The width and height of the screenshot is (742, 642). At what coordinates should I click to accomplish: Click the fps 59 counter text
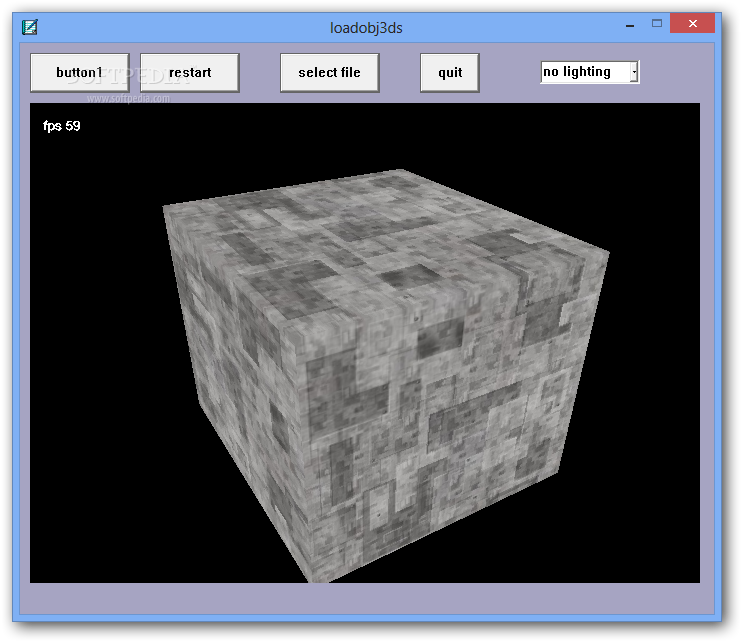[x=62, y=126]
